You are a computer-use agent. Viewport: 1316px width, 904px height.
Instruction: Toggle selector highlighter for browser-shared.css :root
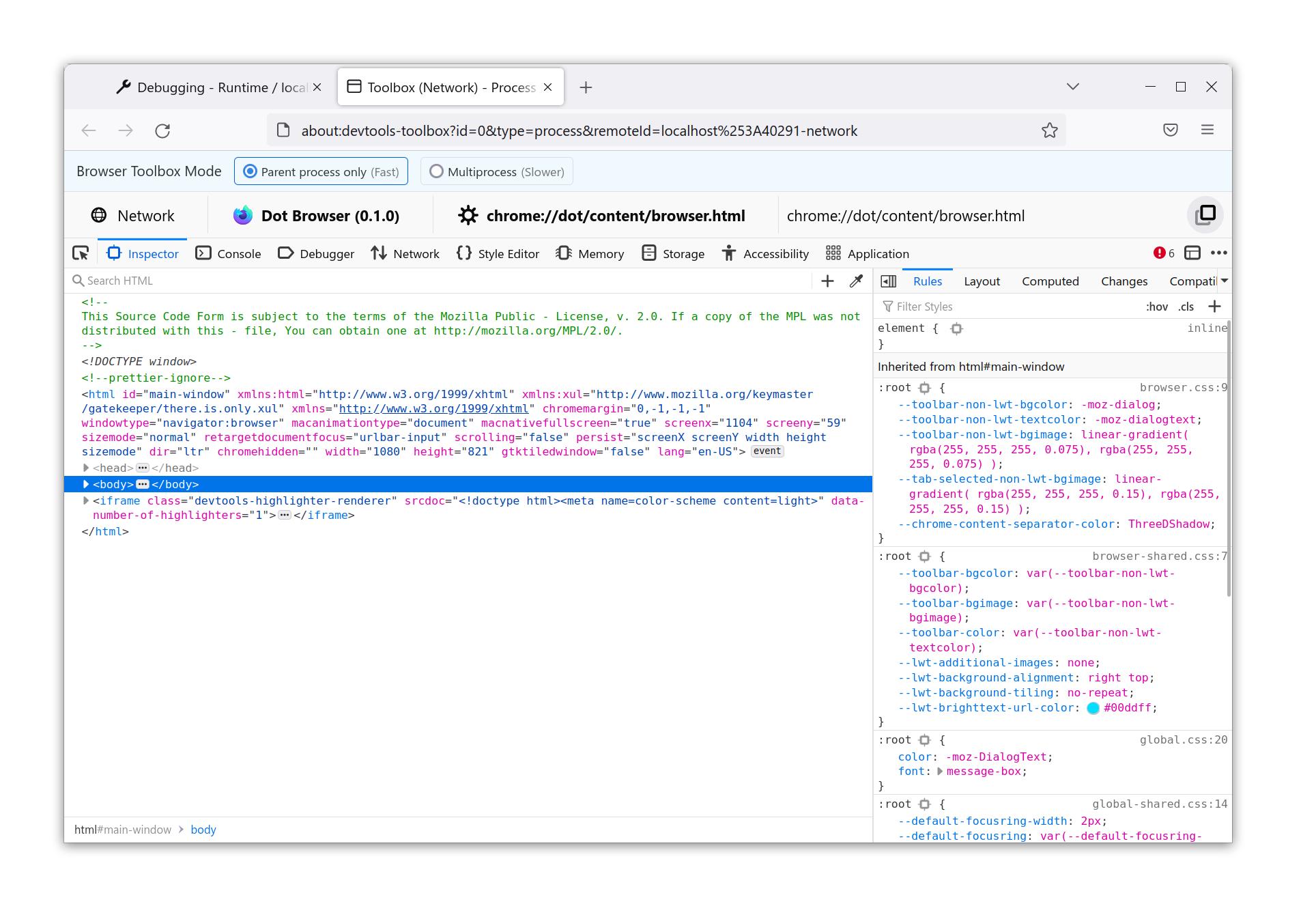pyautogui.click(x=924, y=556)
